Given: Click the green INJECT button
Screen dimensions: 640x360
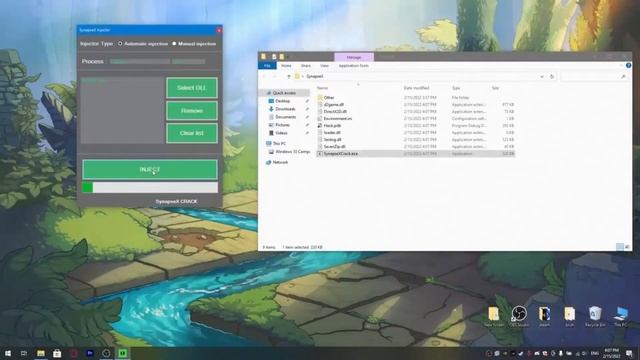Looking at the screenshot, I should coord(150,169).
